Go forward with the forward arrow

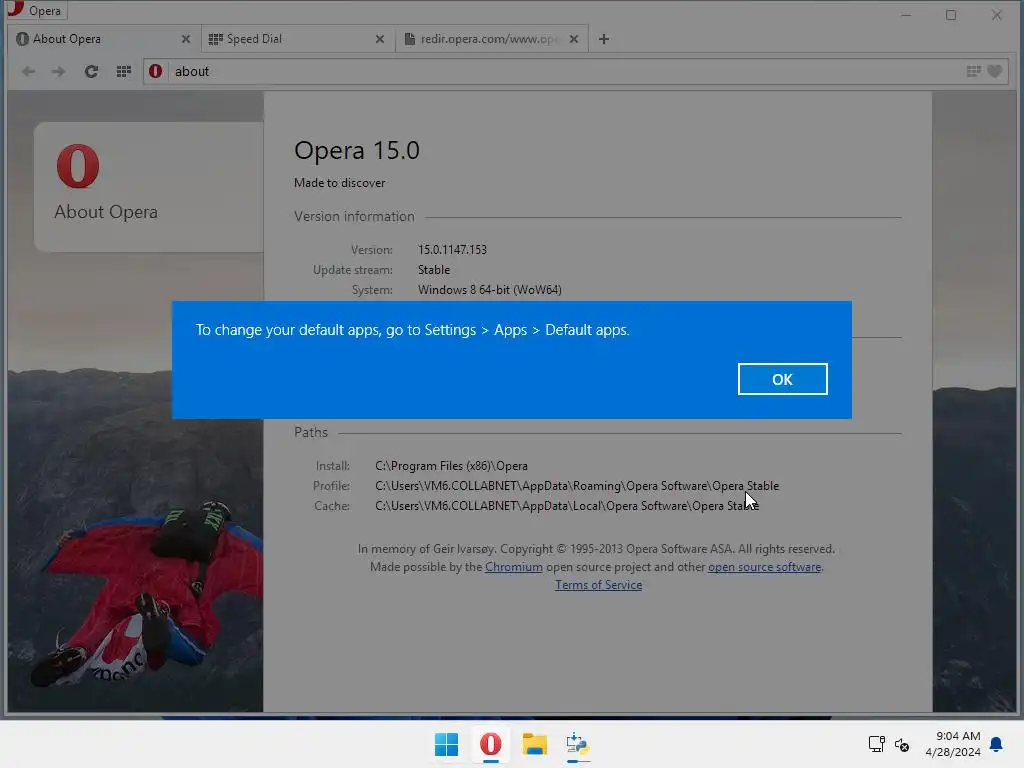point(58,71)
